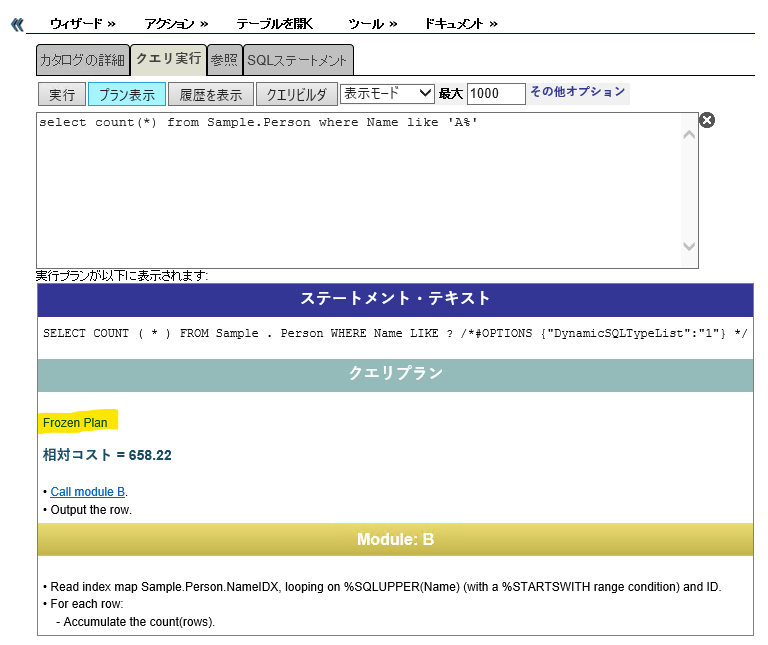Click the プラン表示 button

pyautogui.click(x=126, y=95)
